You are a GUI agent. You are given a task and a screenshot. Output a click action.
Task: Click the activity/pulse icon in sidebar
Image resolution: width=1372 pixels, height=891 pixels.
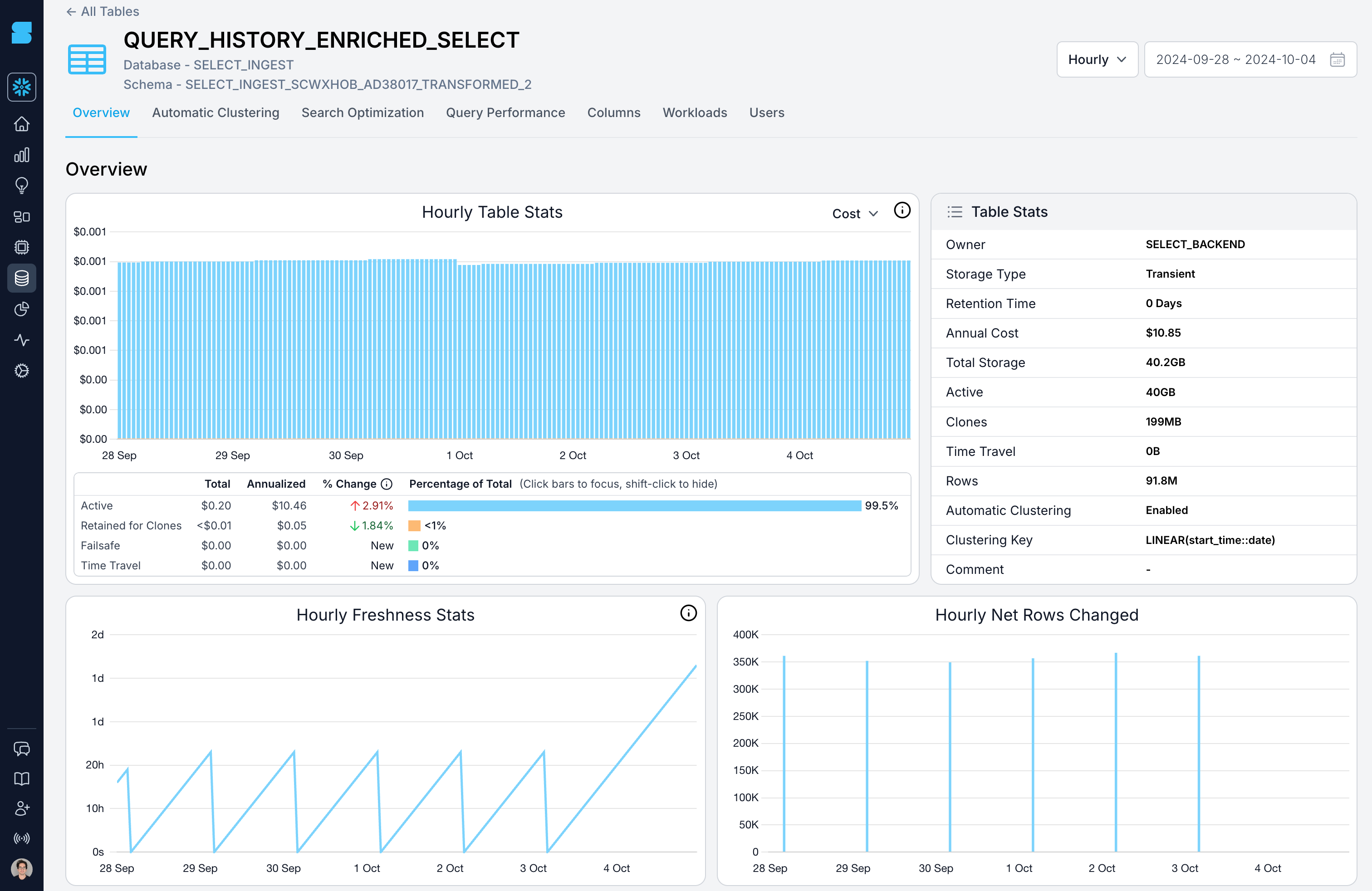click(x=22, y=339)
